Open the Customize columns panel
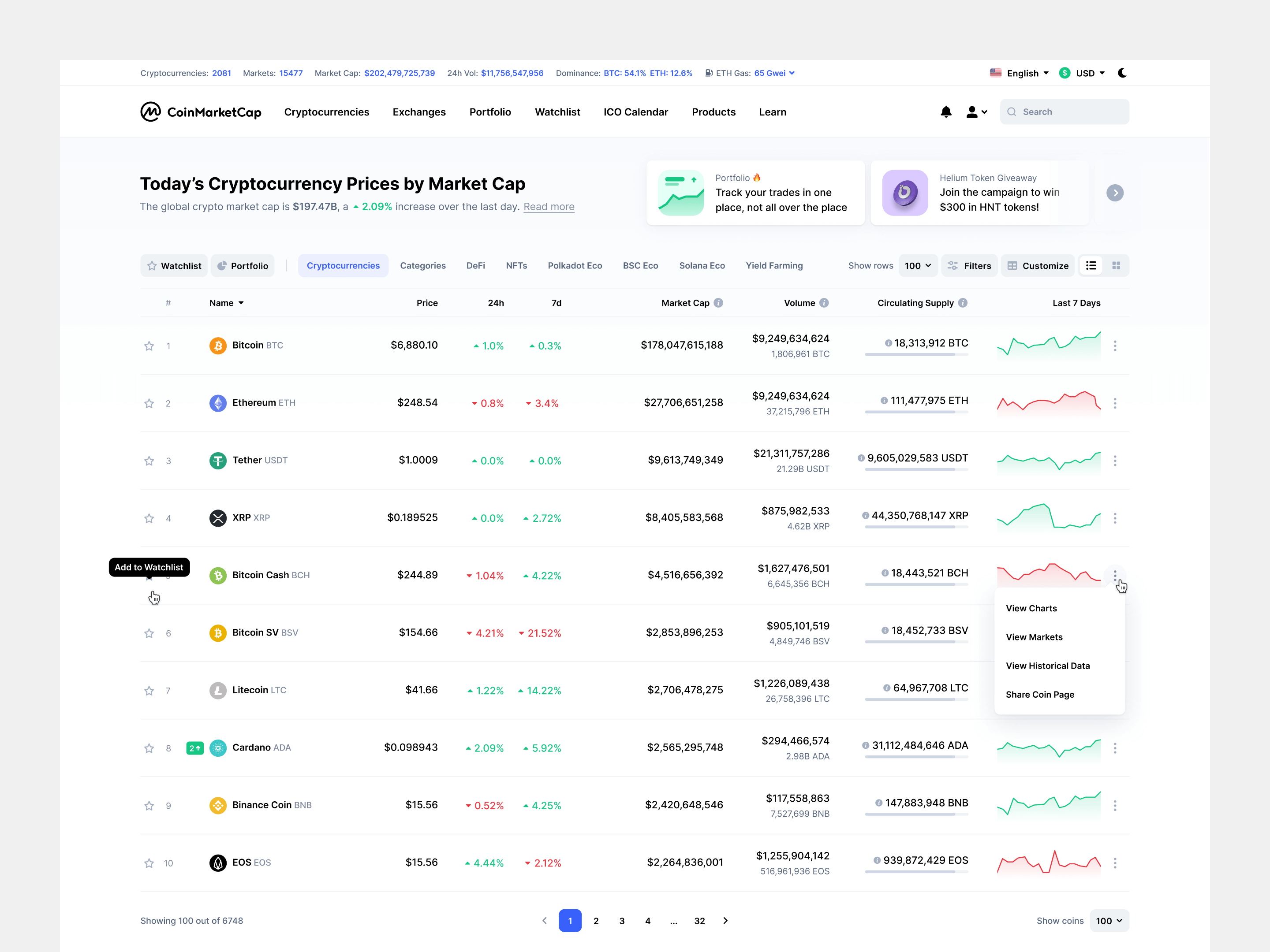 coord(1038,265)
